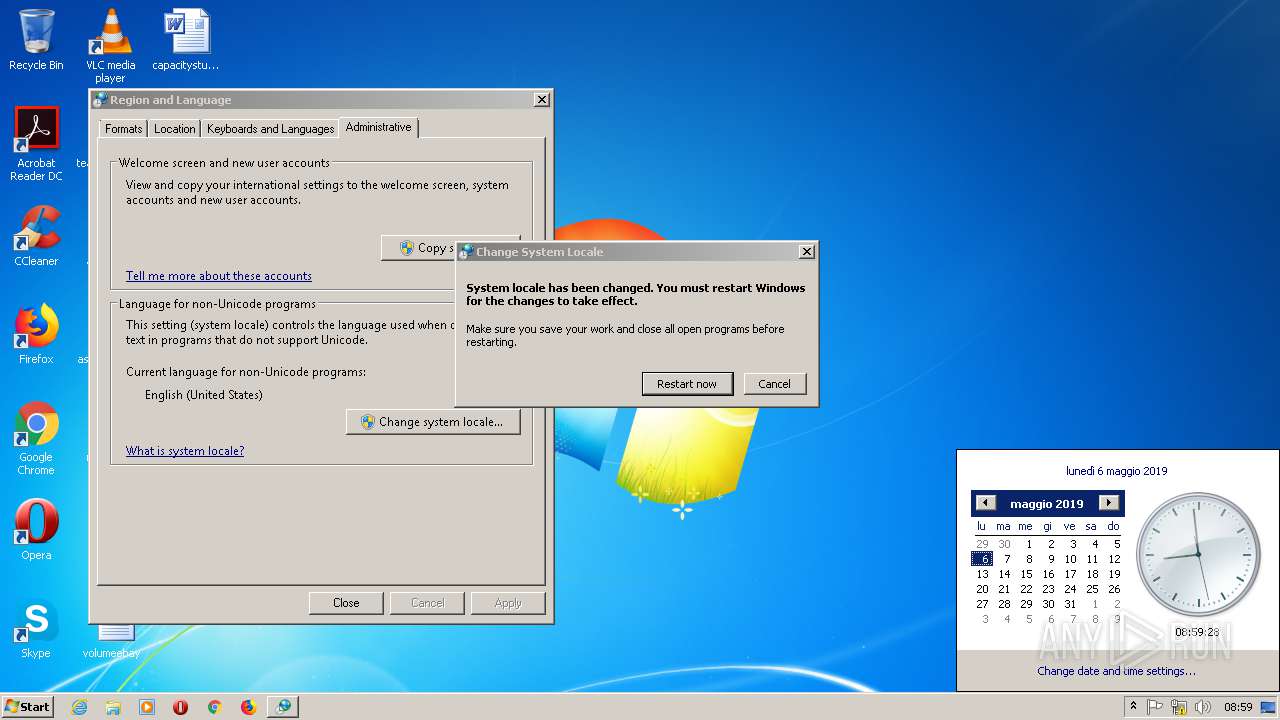Image resolution: width=1280 pixels, height=720 pixels.
Task: Click the Change system locale button
Action: pos(434,422)
